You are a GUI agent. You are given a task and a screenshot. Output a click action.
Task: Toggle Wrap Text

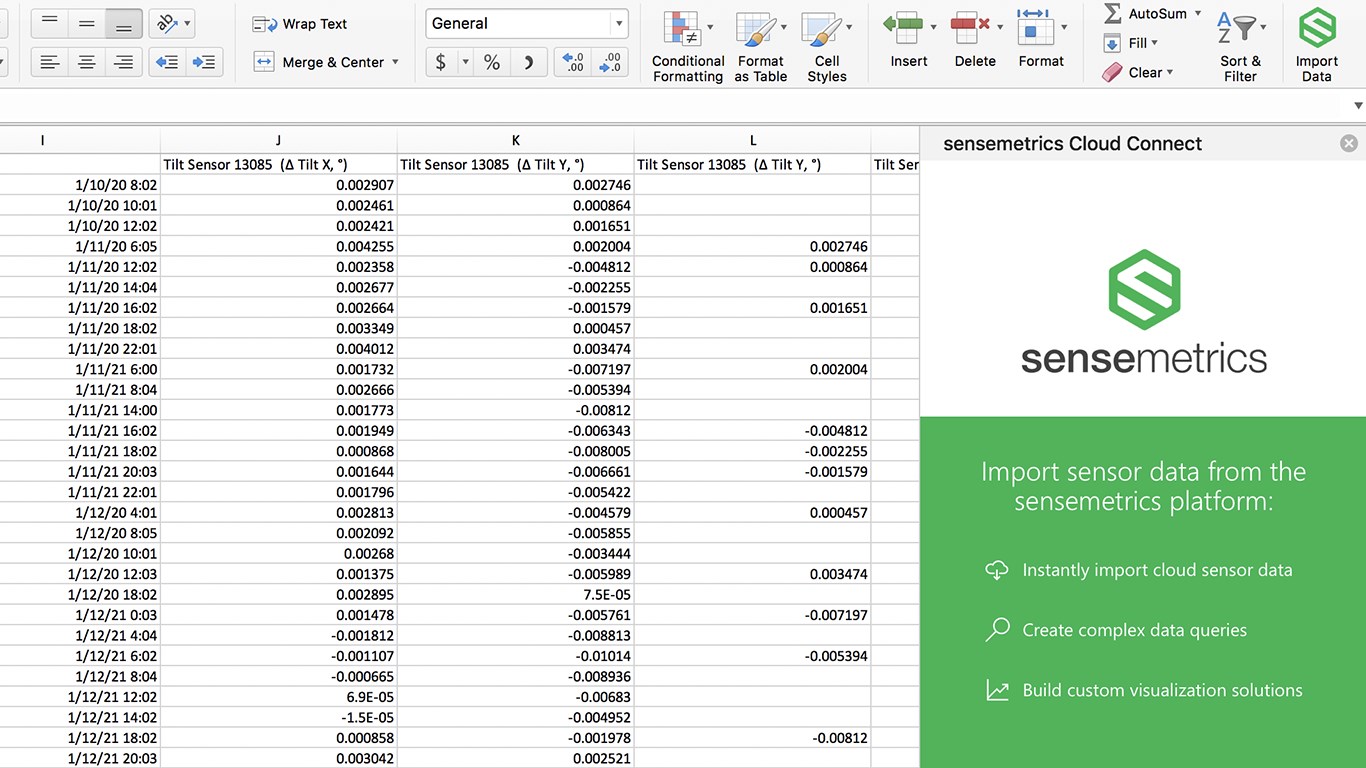point(300,24)
